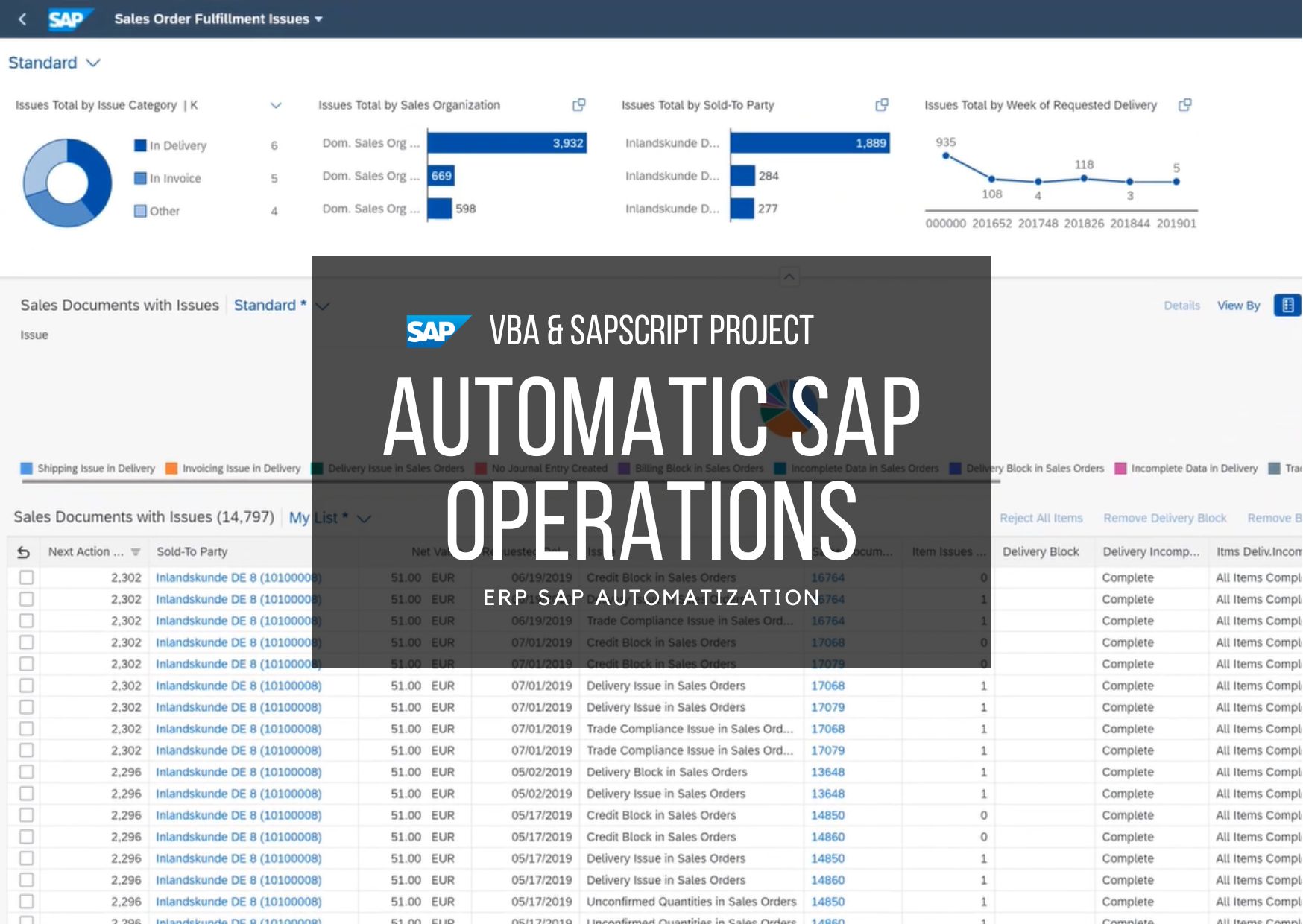
Task: Select the 669 sales organization bar
Action: [x=441, y=176]
